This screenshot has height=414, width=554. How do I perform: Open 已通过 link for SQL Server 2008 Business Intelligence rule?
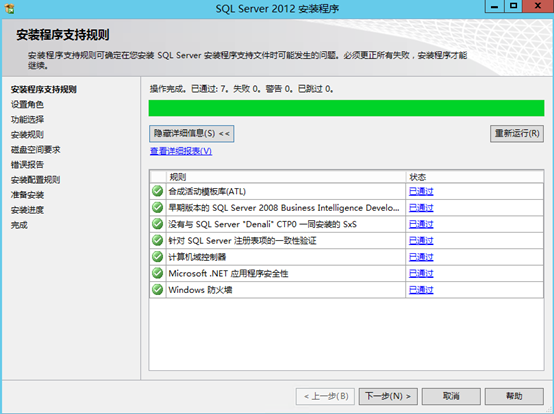point(421,208)
